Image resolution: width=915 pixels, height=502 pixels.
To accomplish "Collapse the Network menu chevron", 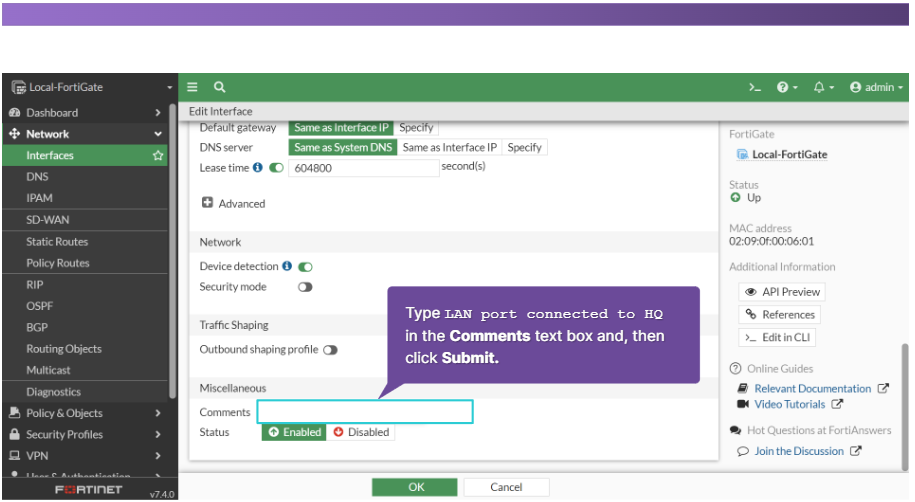I will 158,134.
